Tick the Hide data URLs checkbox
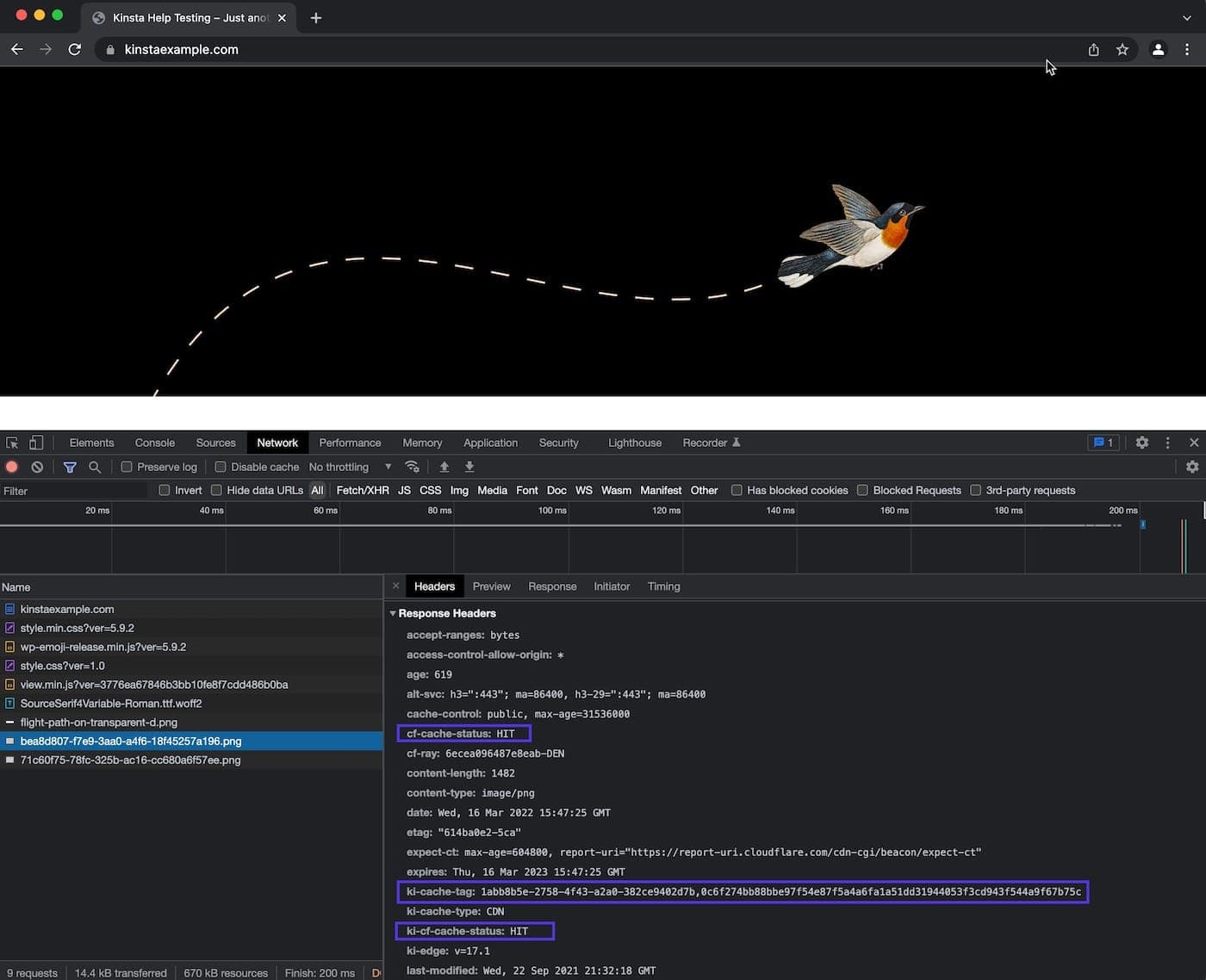This screenshot has width=1206, height=980. coord(217,490)
